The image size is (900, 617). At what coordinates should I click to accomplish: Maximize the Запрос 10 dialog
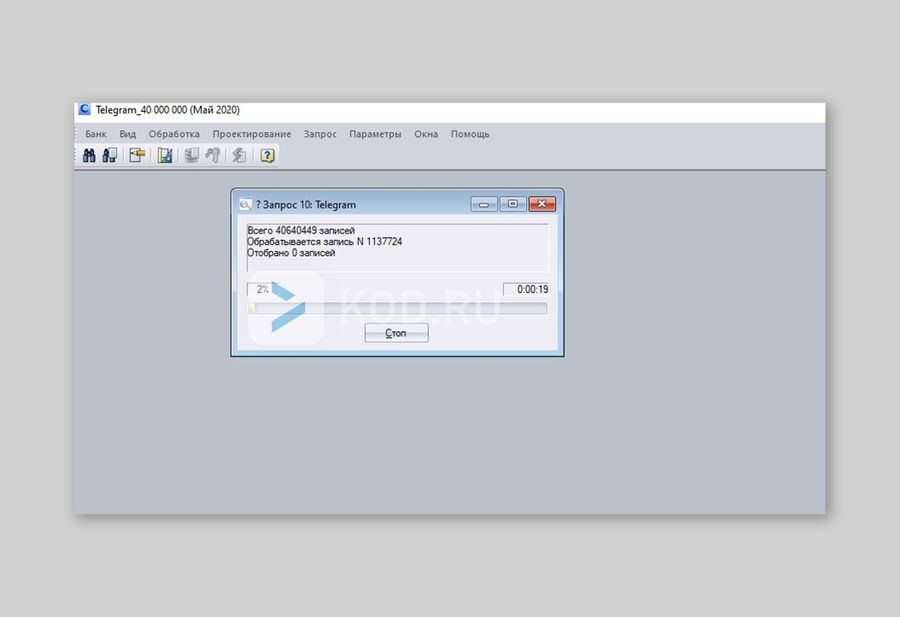(x=513, y=204)
